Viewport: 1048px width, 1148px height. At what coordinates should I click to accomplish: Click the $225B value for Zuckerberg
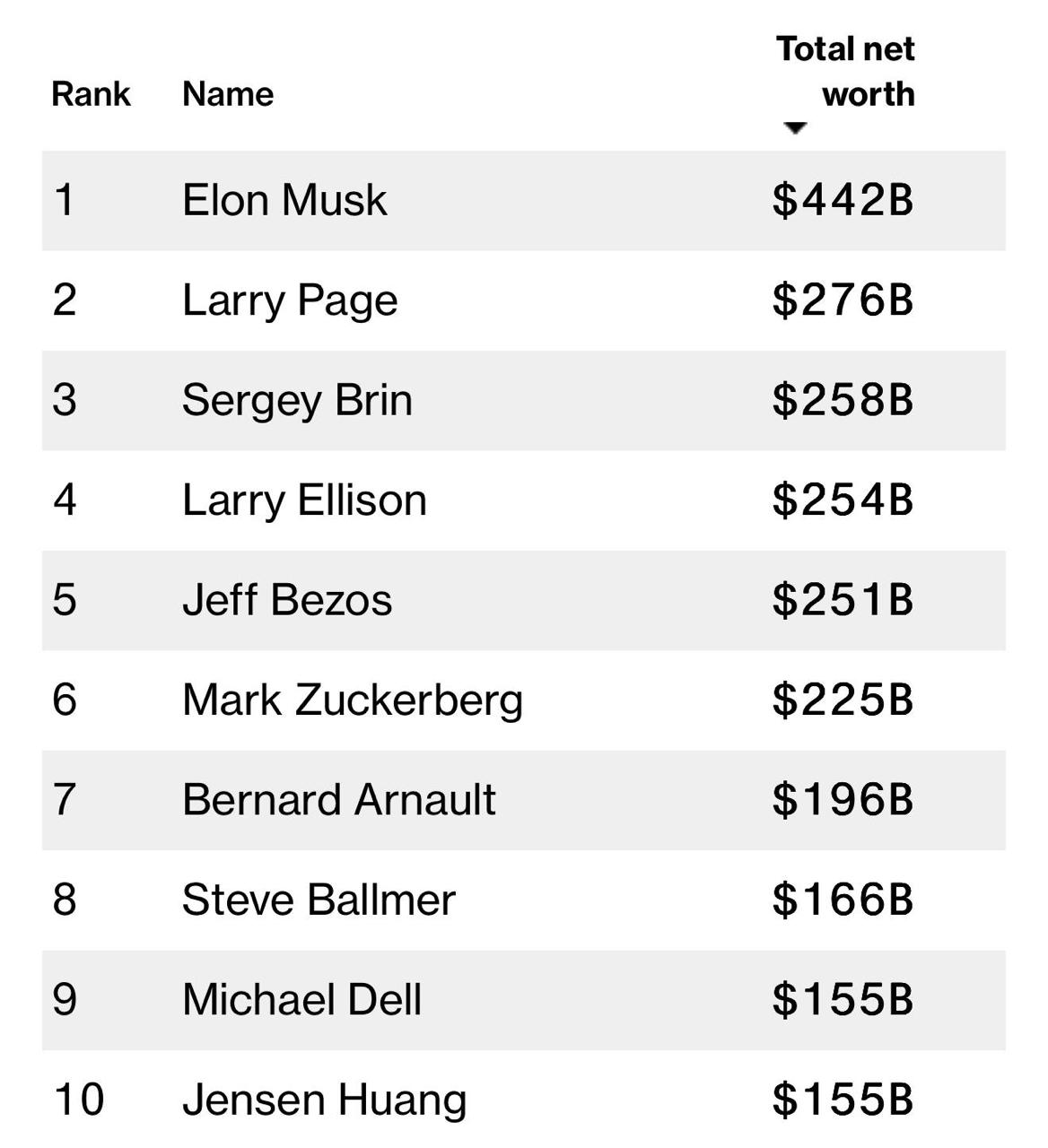843,700
